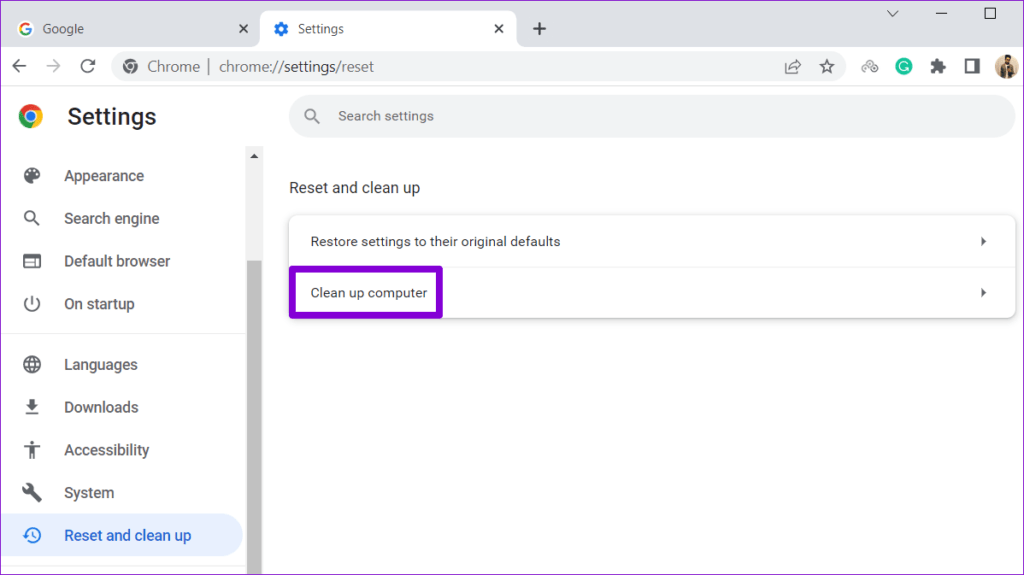Reload the current page
1024x575 pixels.
point(88,66)
